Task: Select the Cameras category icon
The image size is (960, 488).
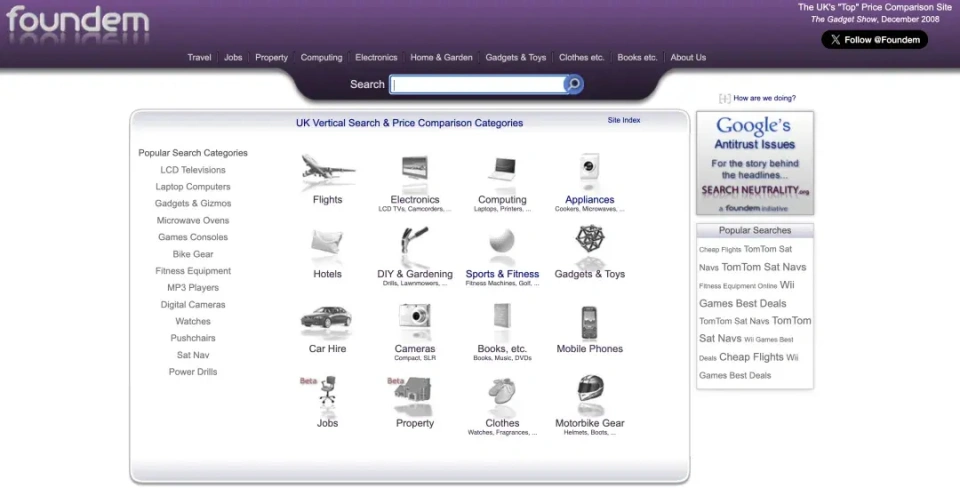Action: pos(414,320)
